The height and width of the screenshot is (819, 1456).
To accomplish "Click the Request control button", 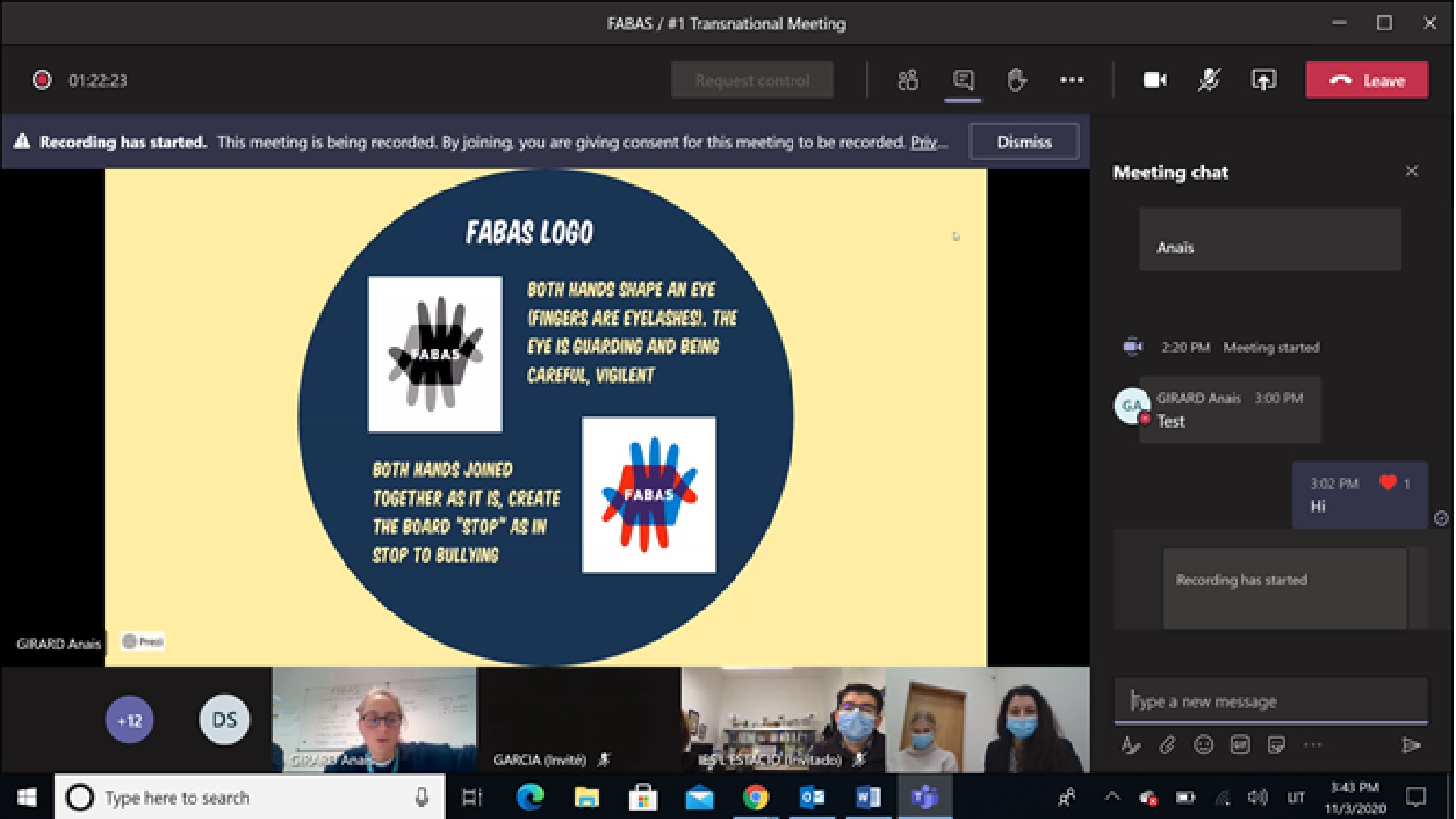I will click(752, 80).
